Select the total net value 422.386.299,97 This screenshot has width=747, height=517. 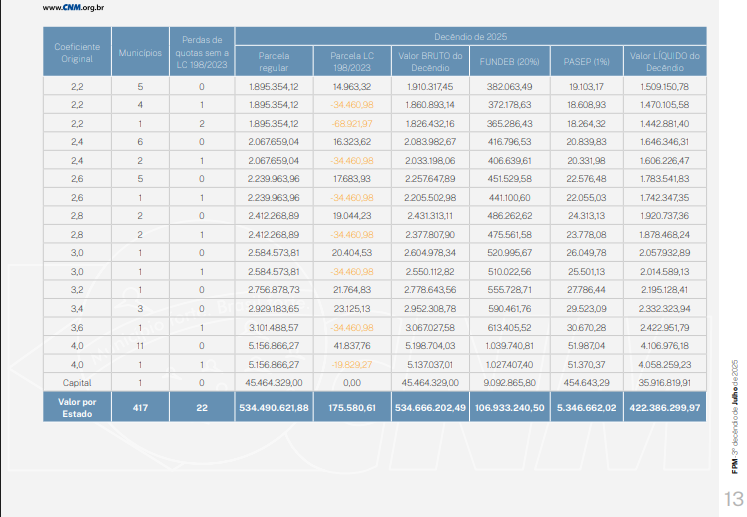coord(663,407)
